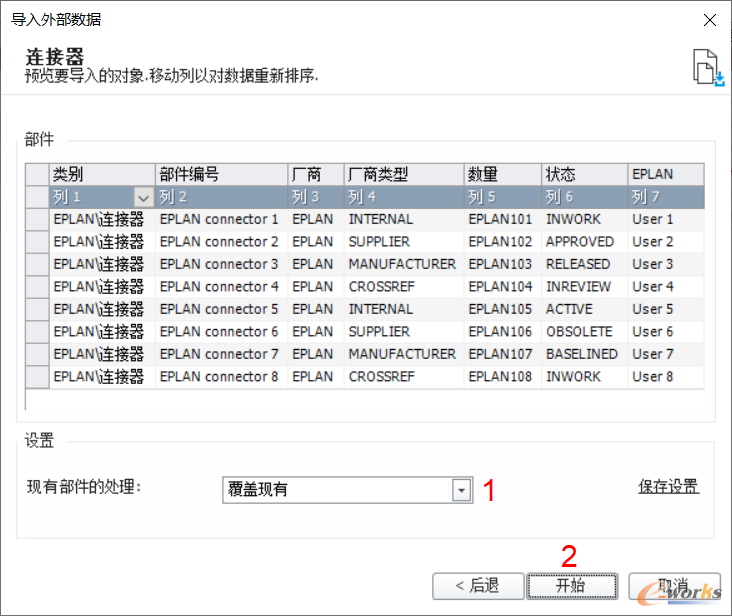Screen dimensions: 732x616
Task: Select the 类别 column header
Action: [102, 175]
